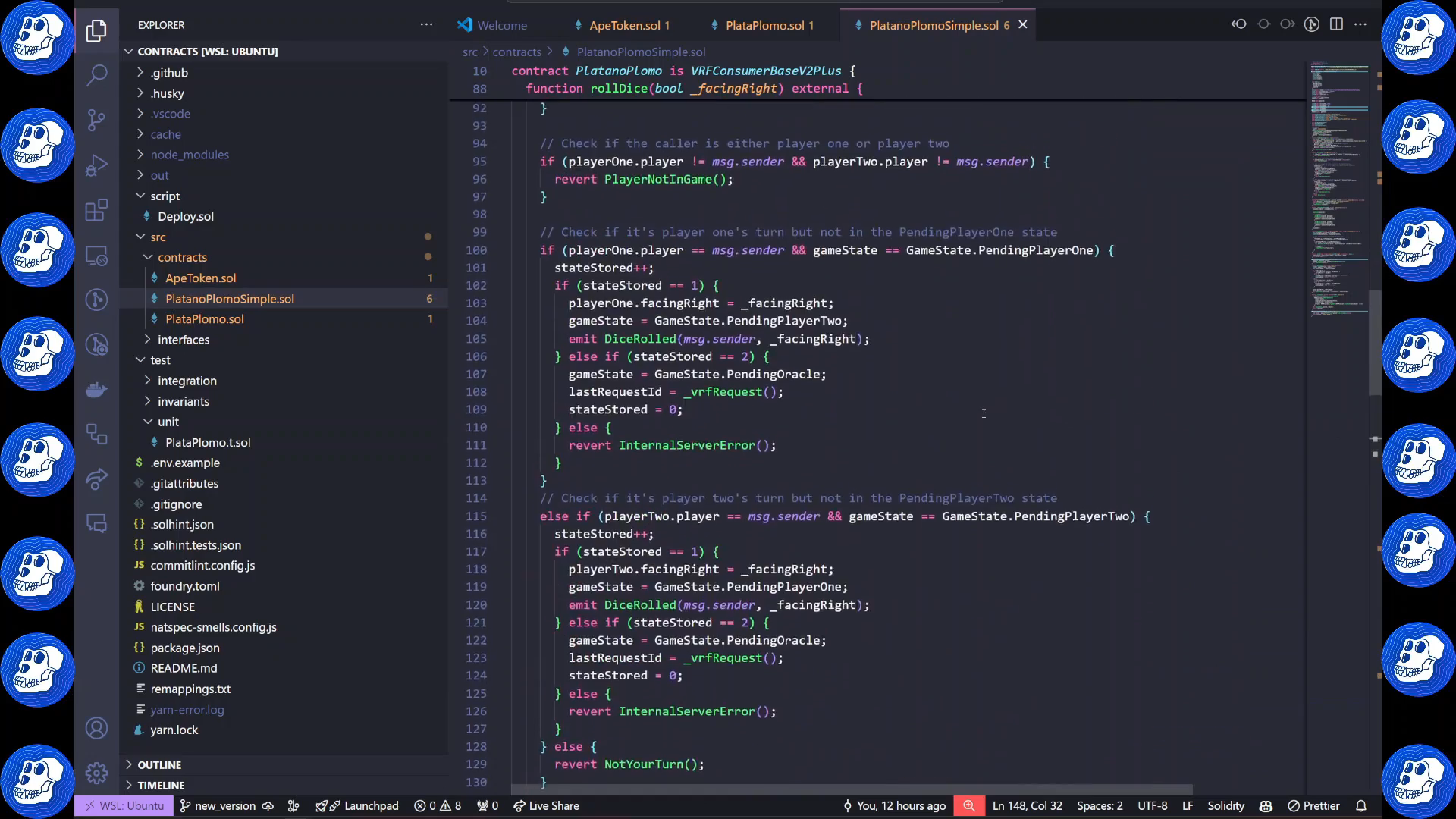Open the Accounts menu

click(x=96, y=728)
